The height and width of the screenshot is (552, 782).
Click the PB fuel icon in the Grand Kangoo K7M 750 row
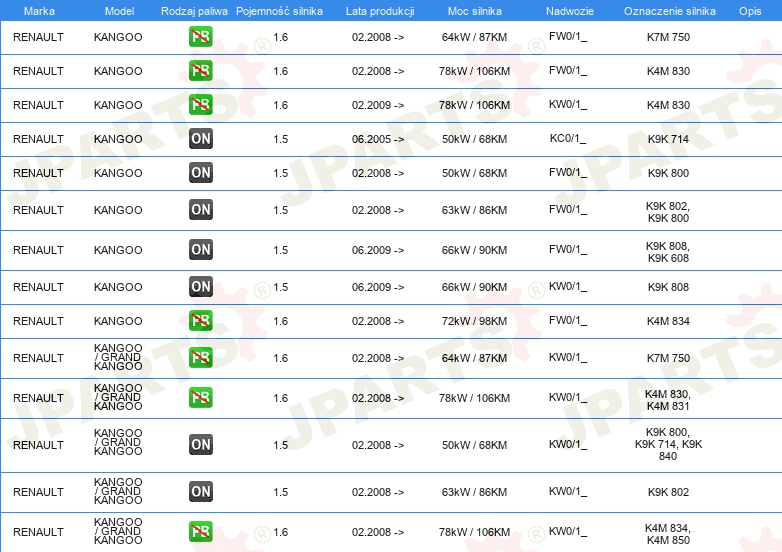200,357
